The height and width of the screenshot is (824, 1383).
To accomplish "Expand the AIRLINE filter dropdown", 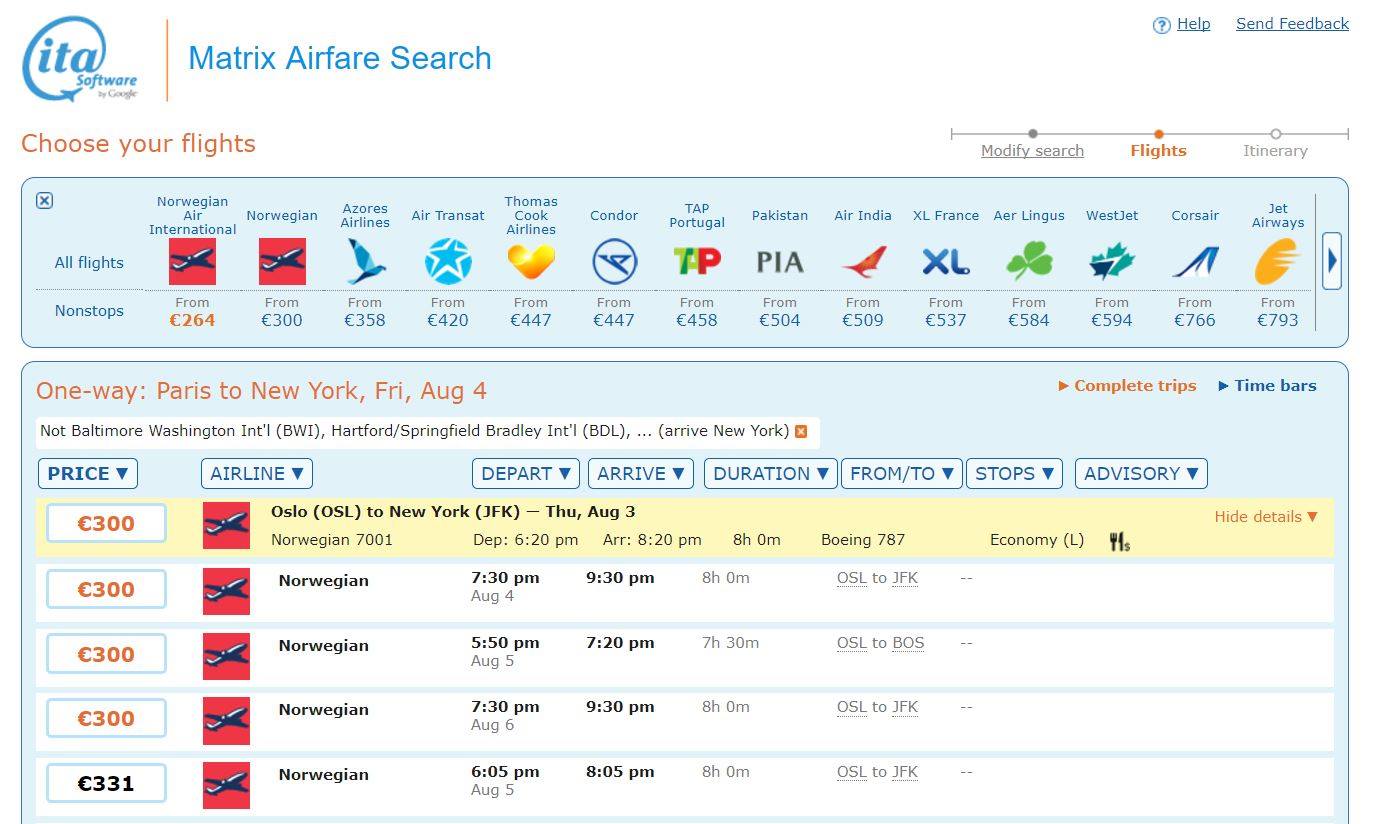I will [x=257, y=474].
